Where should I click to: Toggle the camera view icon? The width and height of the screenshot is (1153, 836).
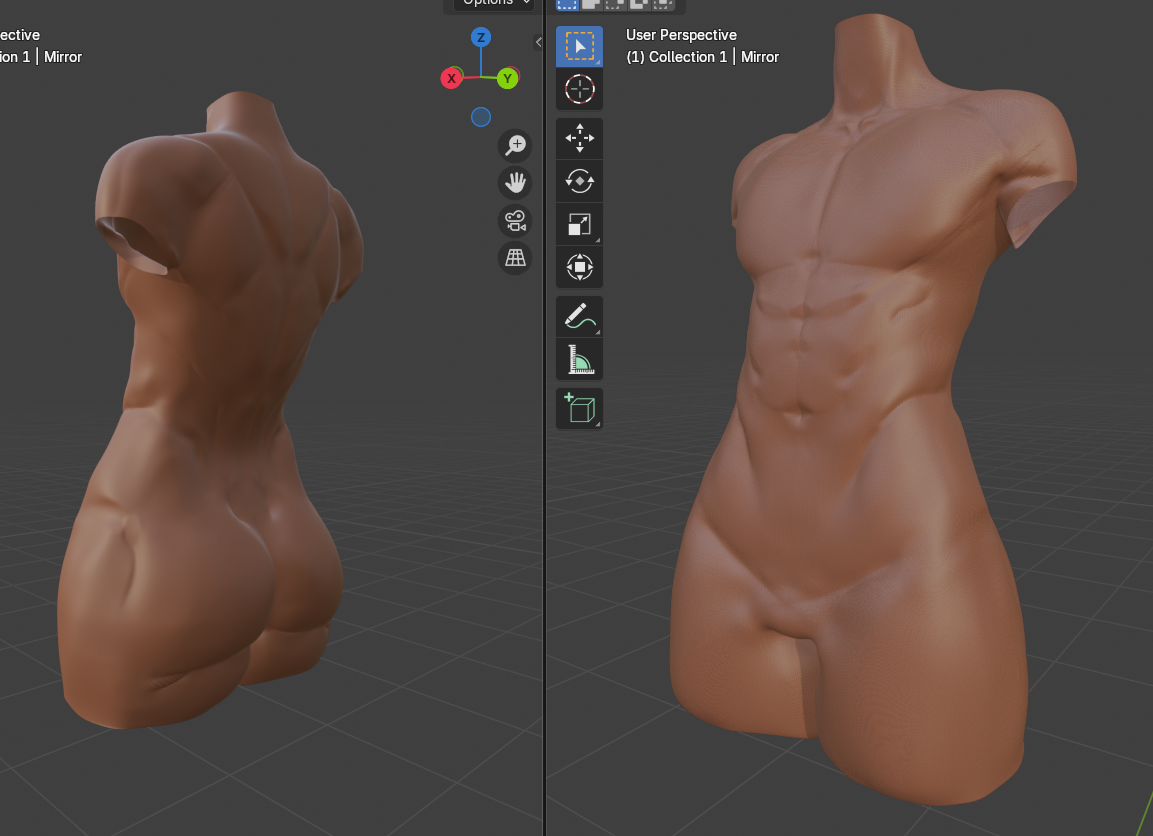[x=515, y=220]
